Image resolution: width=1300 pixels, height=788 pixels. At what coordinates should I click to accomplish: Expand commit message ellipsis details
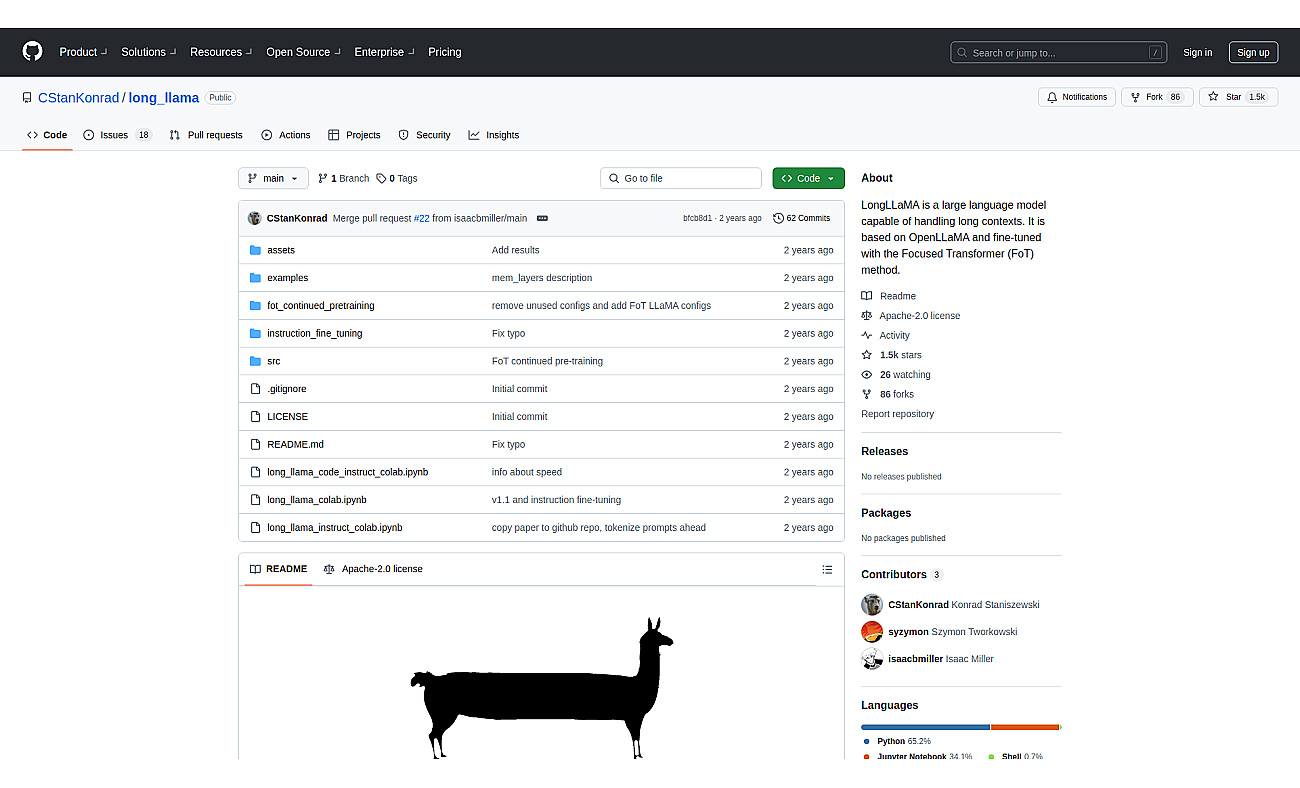coord(542,218)
